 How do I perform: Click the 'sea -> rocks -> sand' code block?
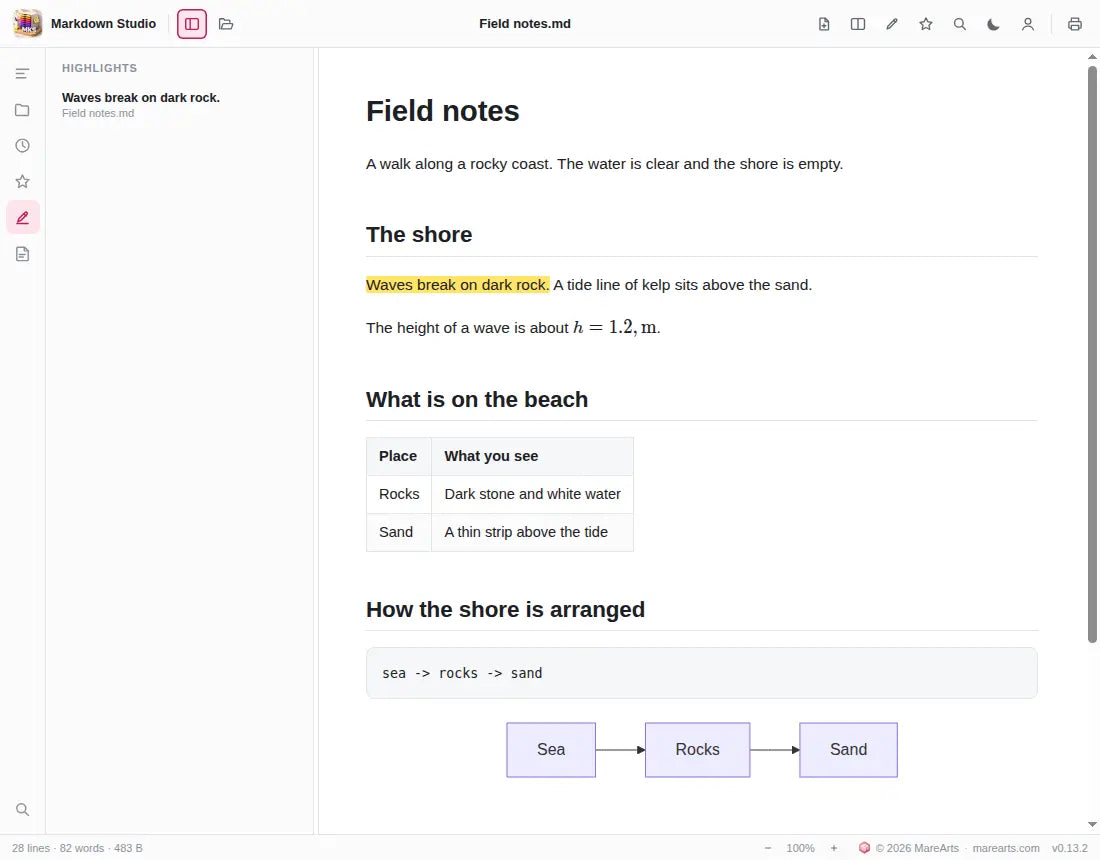[x=702, y=673]
